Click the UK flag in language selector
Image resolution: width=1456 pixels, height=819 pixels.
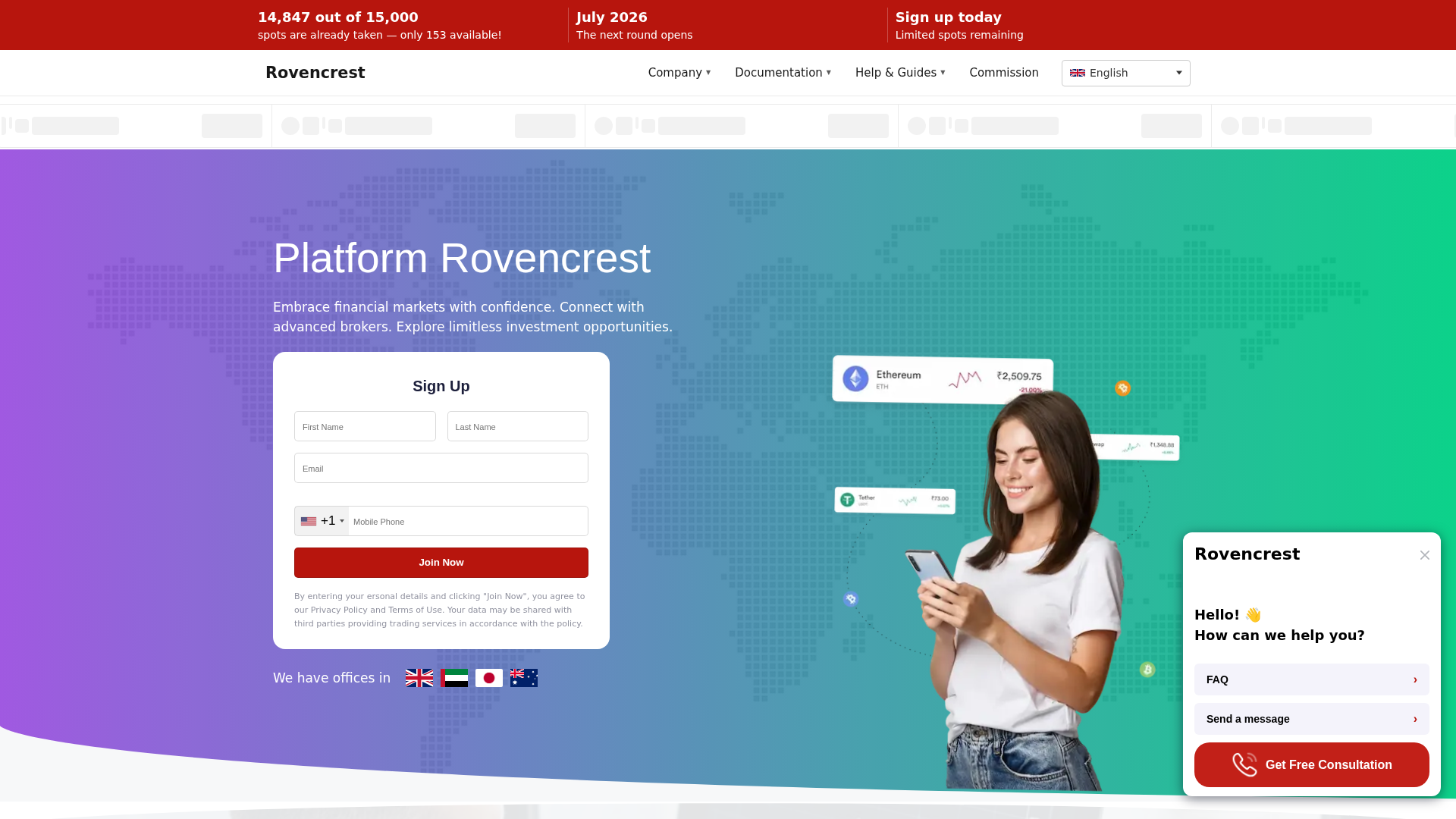tap(1078, 73)
